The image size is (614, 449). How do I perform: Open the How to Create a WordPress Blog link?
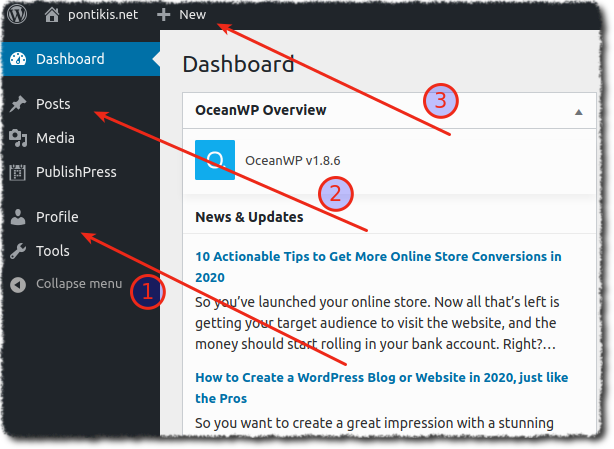[382, 388]
